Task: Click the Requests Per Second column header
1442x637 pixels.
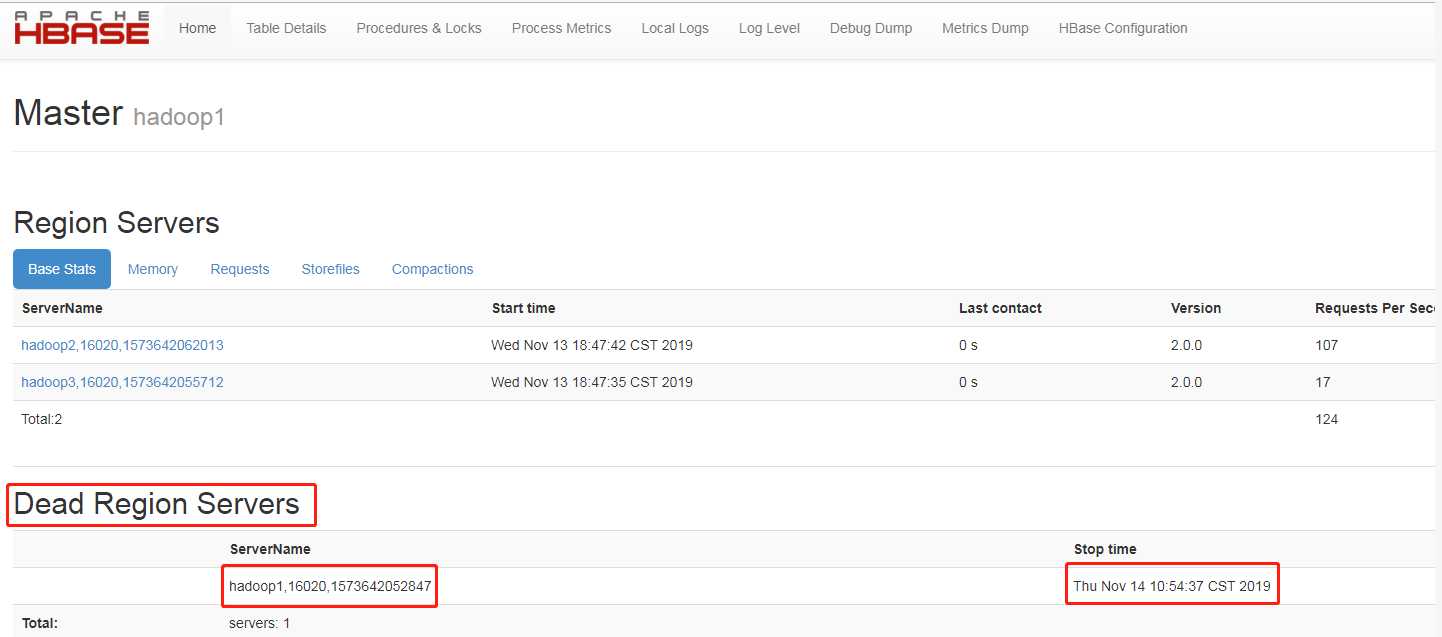Action: 1377,308
